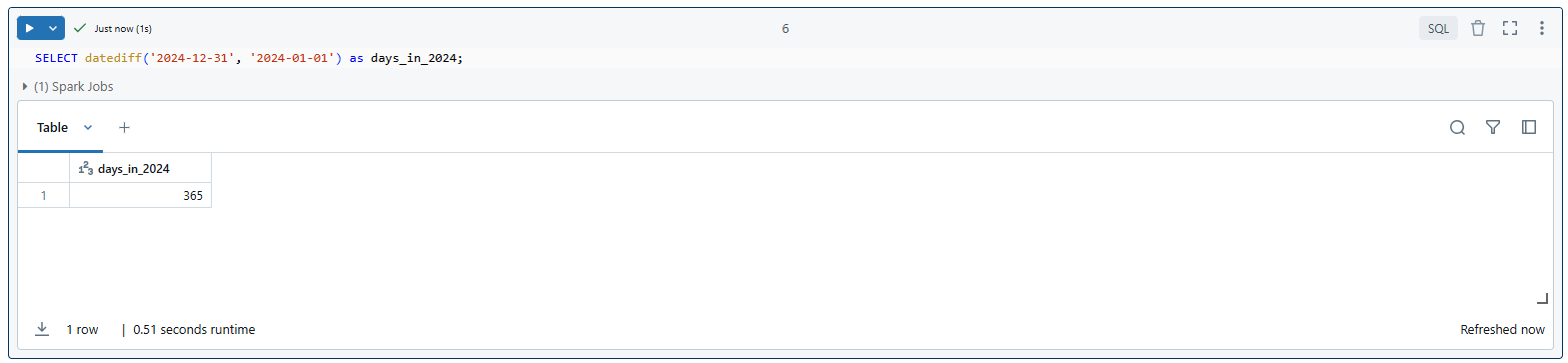
Task: Run the cell with the play button
Action: coord(30,28)
